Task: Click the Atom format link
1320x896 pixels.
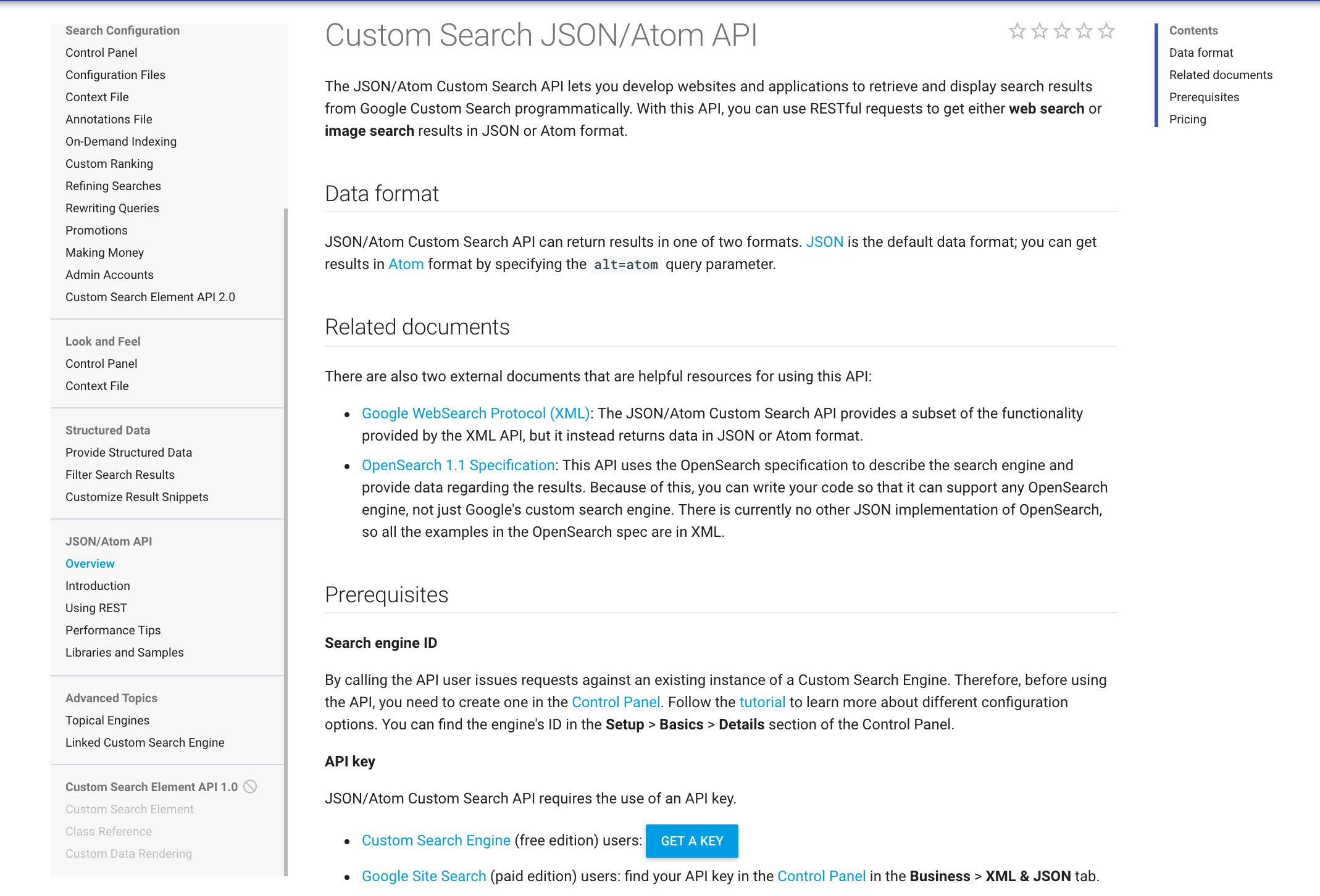Action: [x=406, y=264]
